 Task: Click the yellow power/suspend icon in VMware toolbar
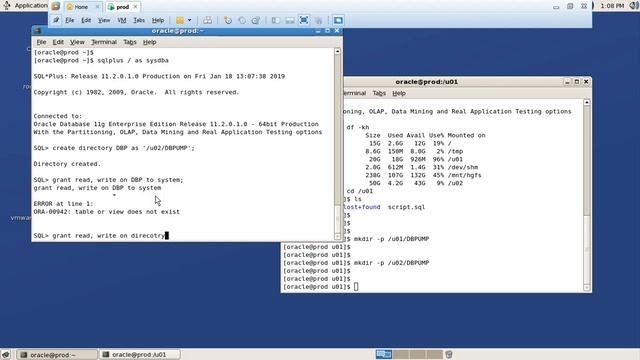[x=180, y=20]
